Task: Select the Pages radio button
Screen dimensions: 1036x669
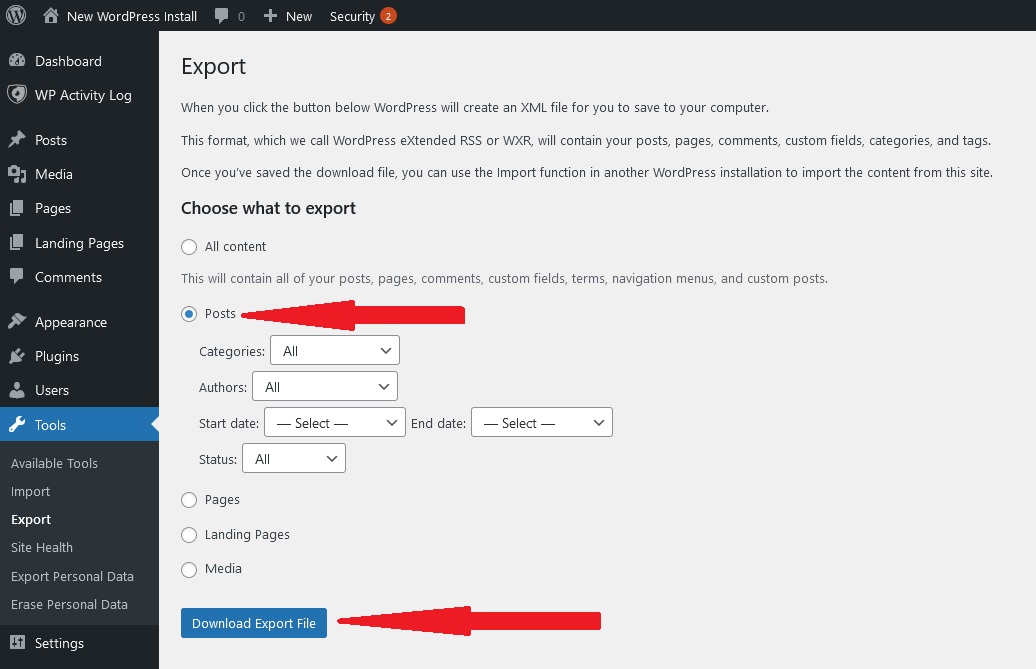Action: click(x=189, y=500)
